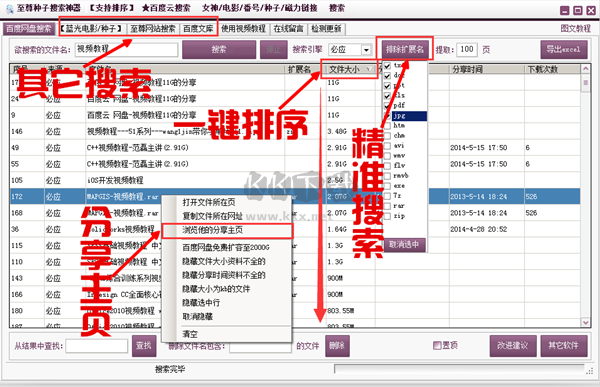Tick the avi extension checkbox

pos(387,146)
